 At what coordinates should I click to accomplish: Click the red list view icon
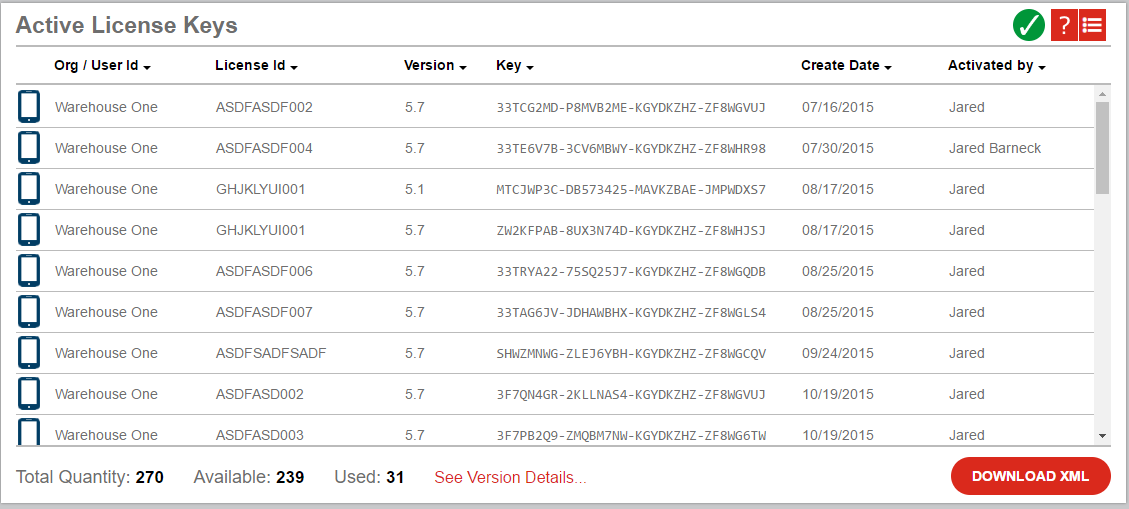1092,26
